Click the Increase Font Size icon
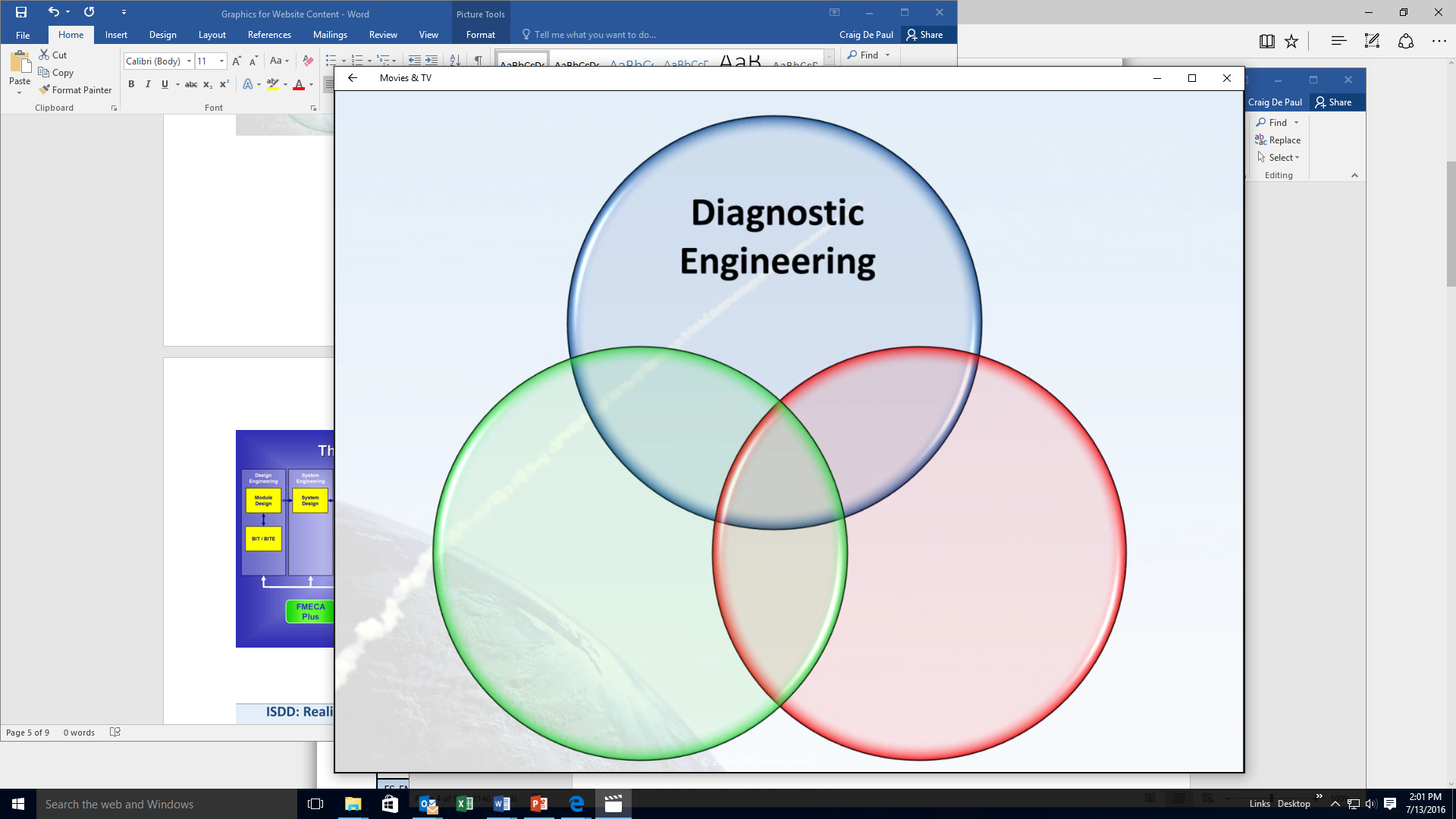This screenshot has height=819, width=1456. [x=237, y=61]
